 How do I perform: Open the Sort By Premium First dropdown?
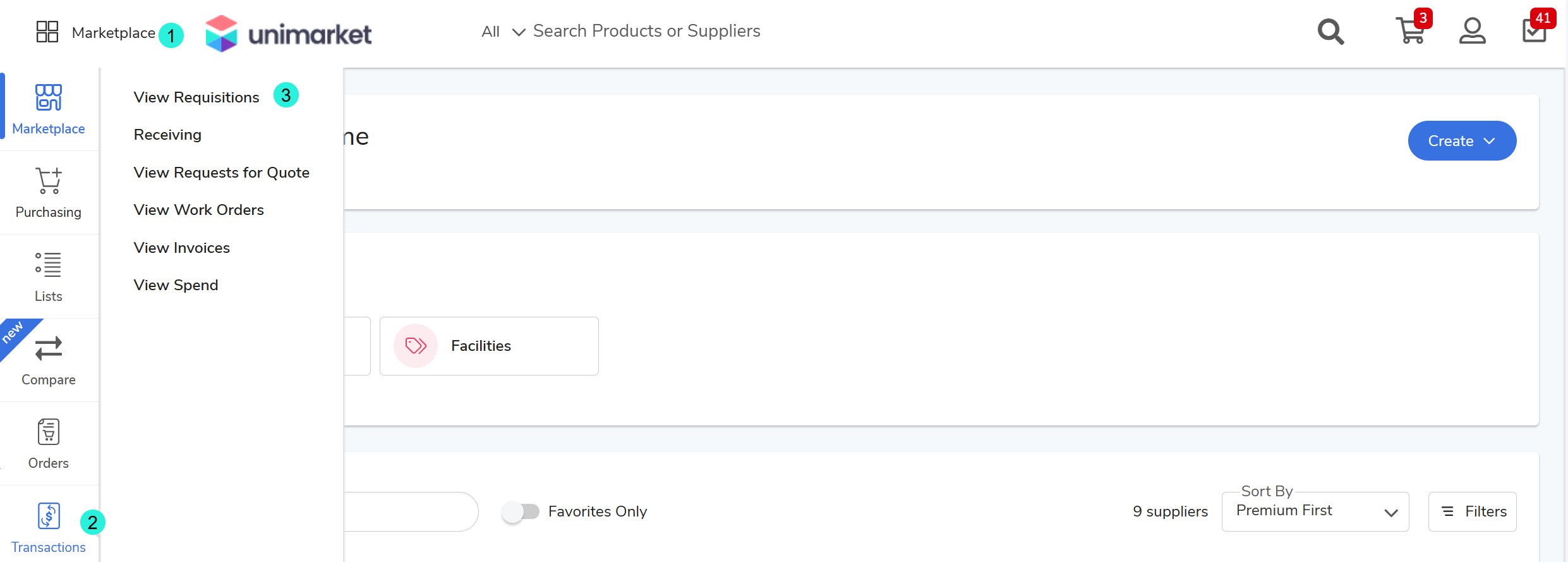click(x=1315, y=511)
